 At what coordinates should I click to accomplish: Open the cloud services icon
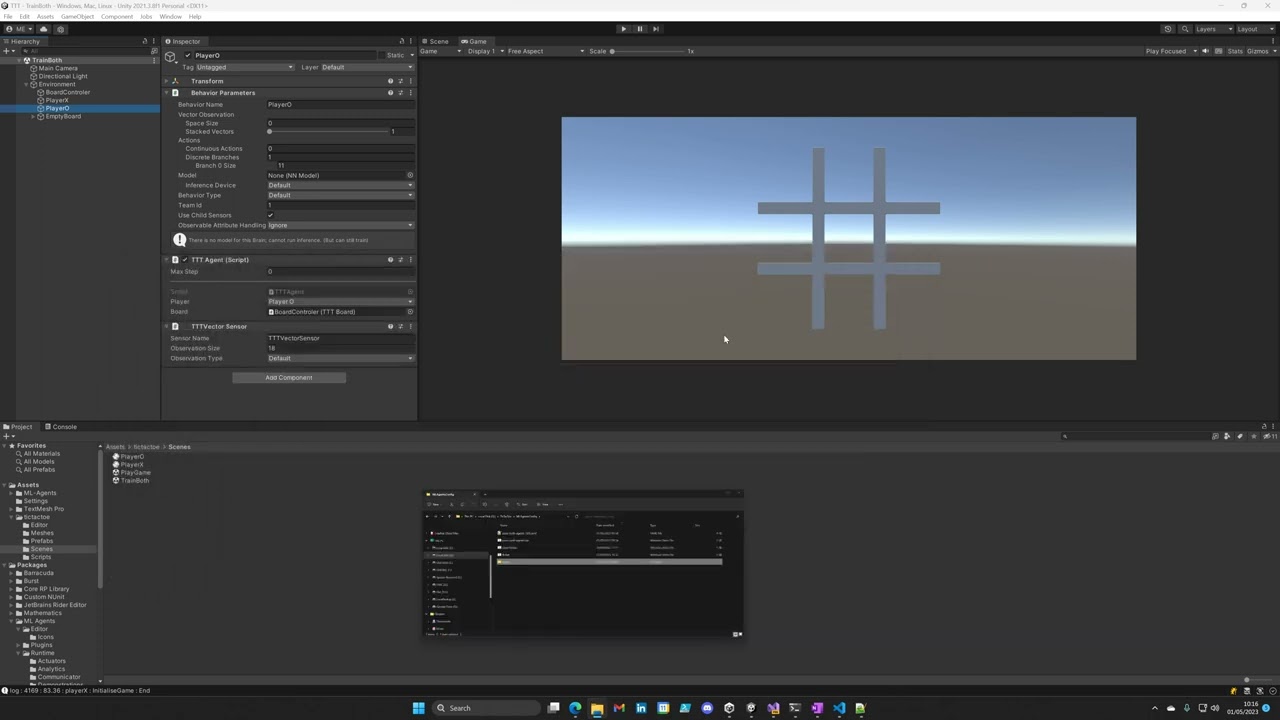(43, 29)
